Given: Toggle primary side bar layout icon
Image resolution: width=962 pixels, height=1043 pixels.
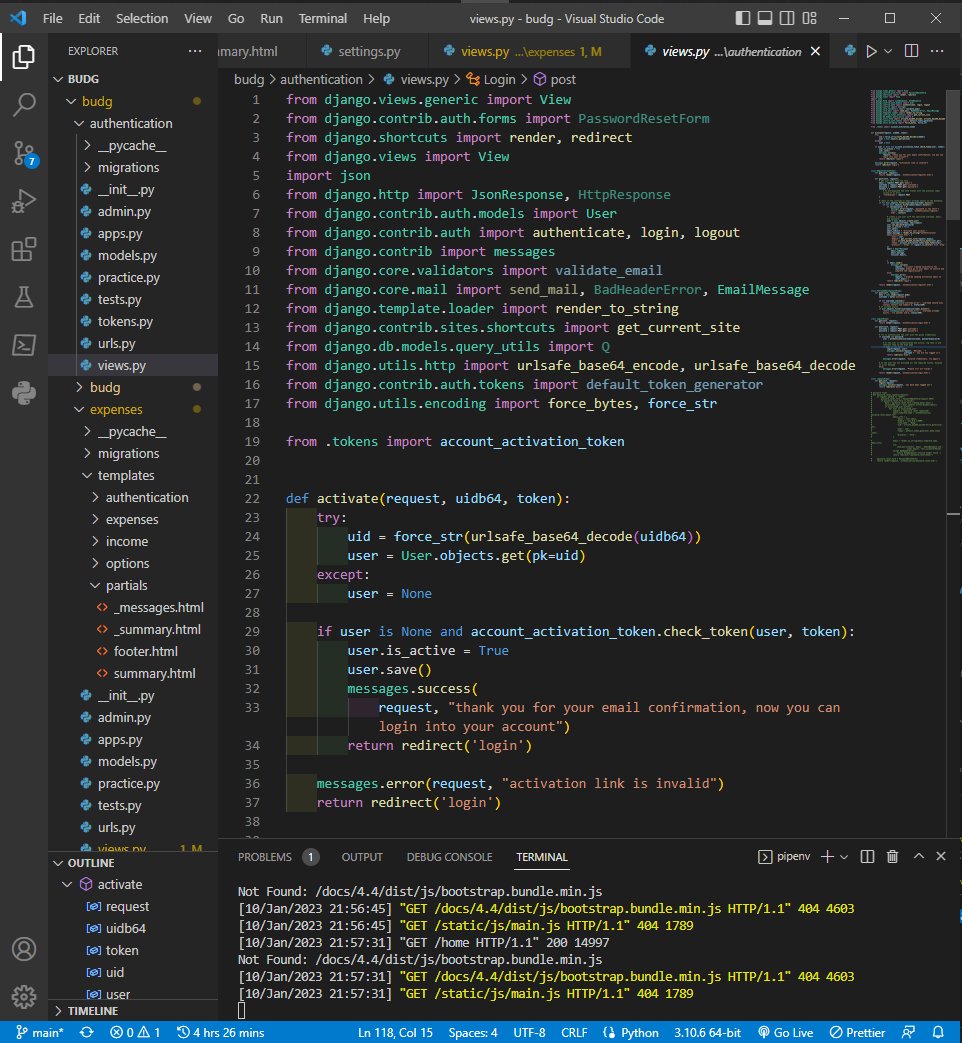Looking at the screenshot, I should (742, 19).
